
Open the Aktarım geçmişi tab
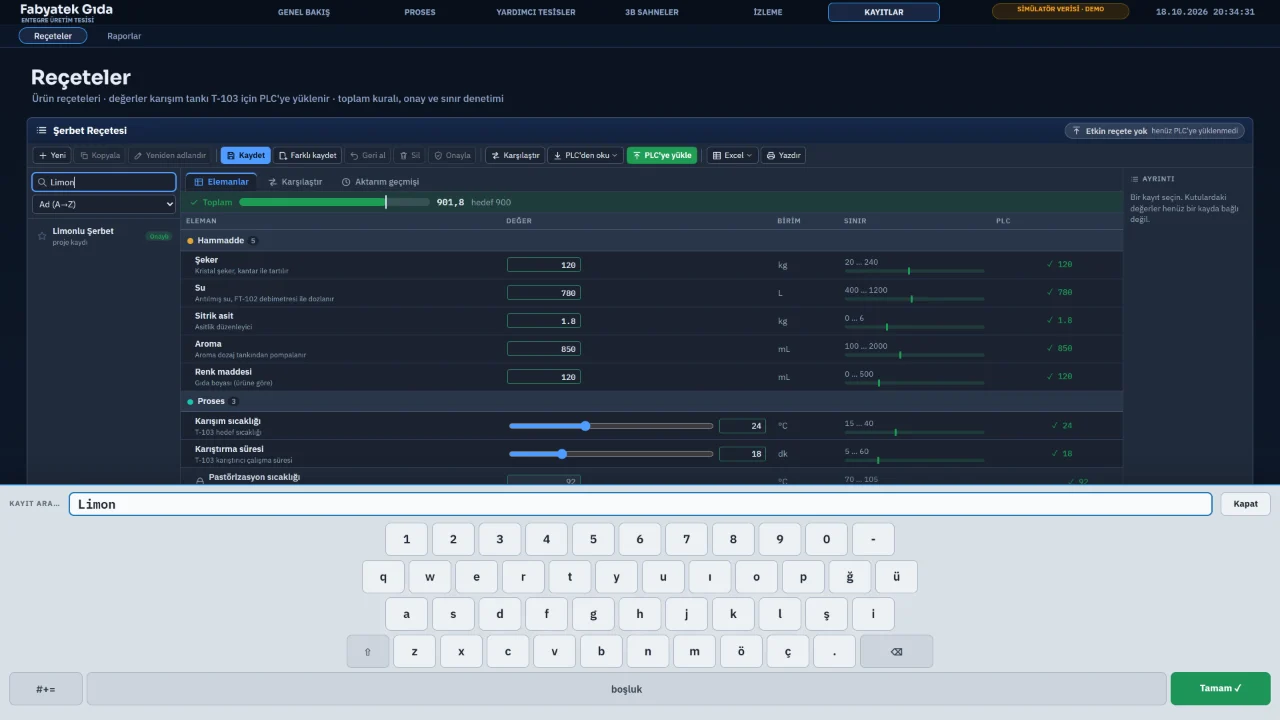pyautogui.click(x=380, y=182)
